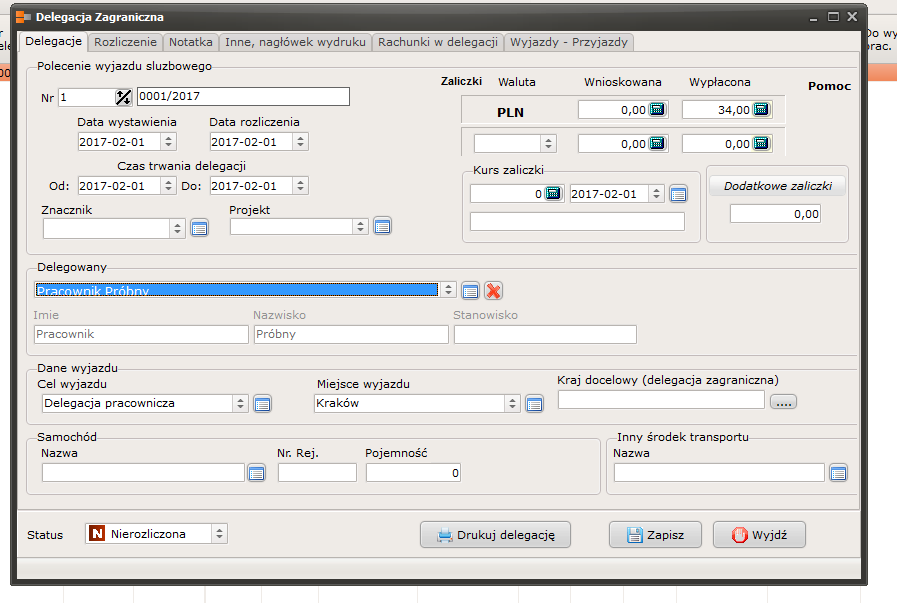Expand the Miejsce wyjazdu dropdown
The height and width of the screenshot is (603, 897).
[512, 403]
